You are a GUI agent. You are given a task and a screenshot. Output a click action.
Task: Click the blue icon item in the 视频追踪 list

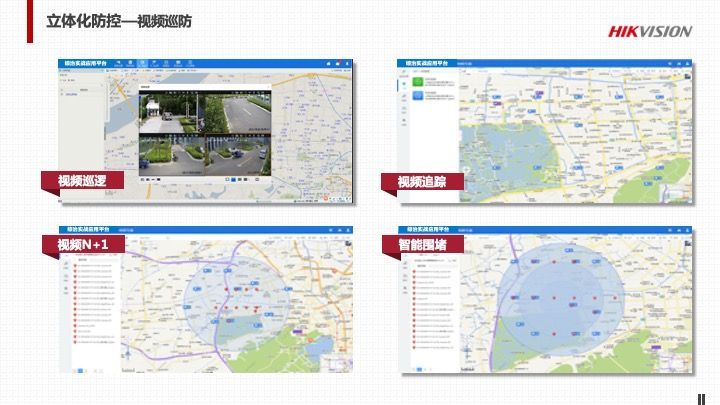click(x=417, y=96)
